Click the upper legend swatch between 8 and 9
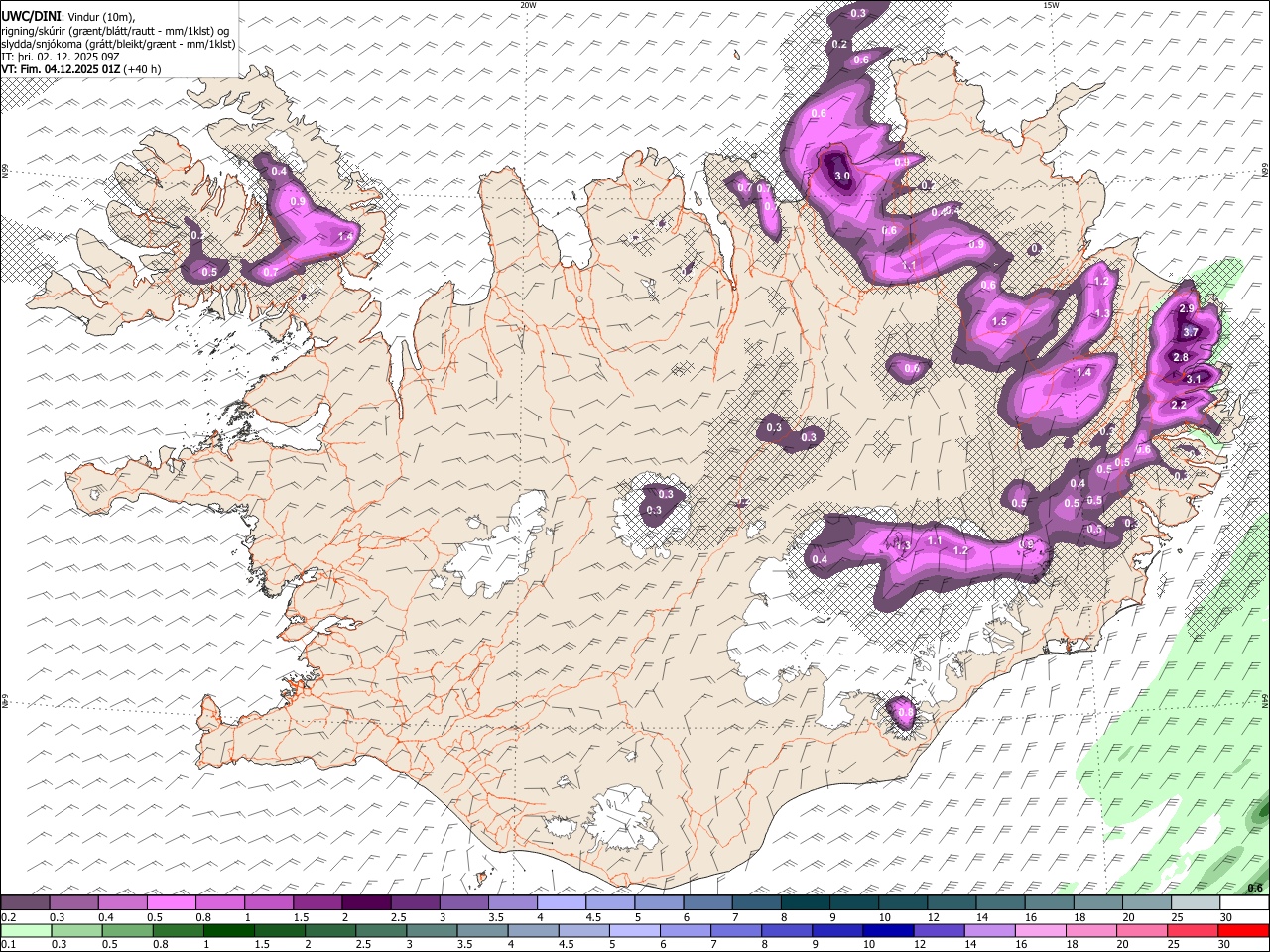The image size is (1270, 952). (x=806, y=902)
